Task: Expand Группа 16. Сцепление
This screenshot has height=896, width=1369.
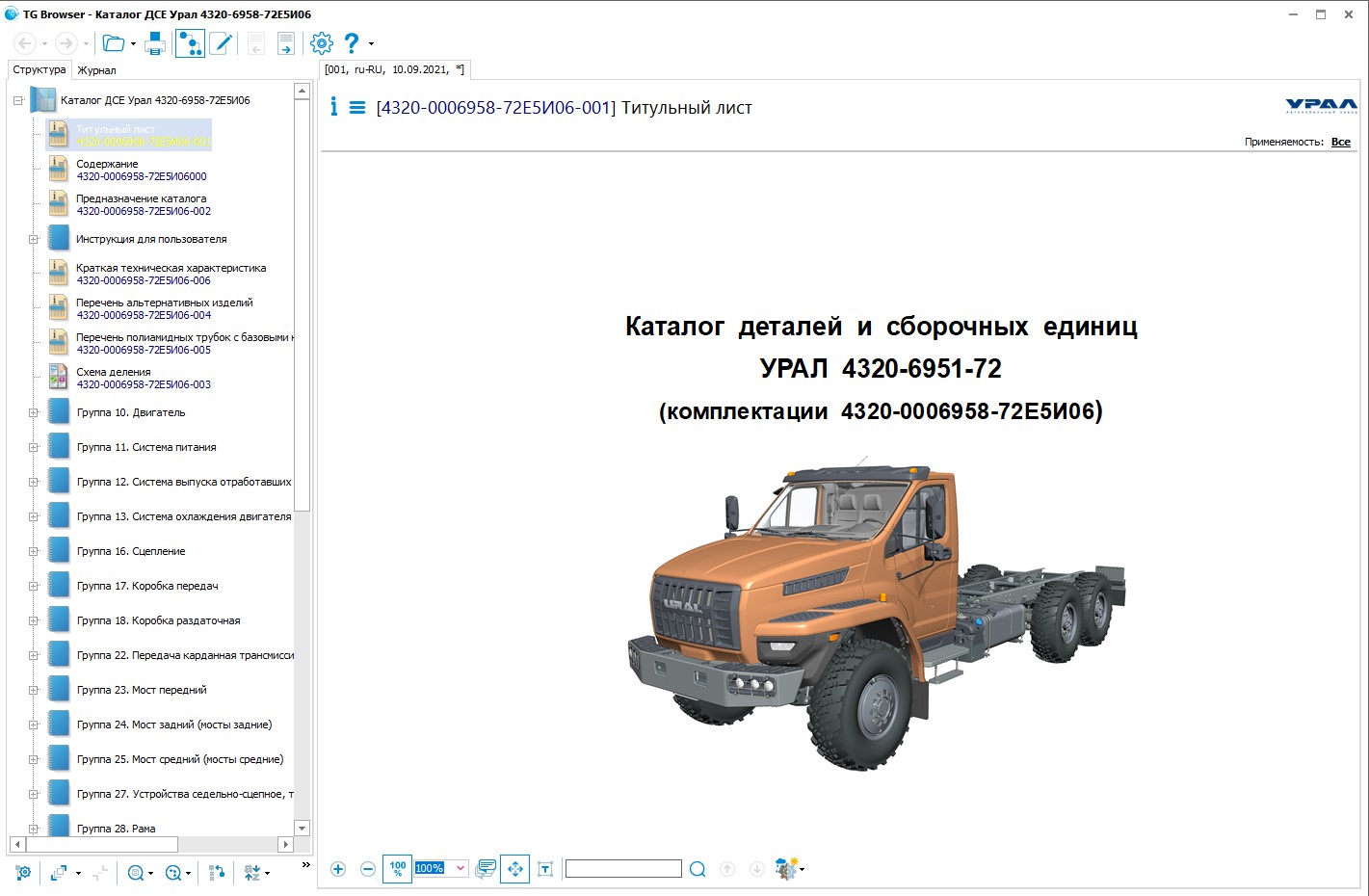Action: click(x=33, y=551)
